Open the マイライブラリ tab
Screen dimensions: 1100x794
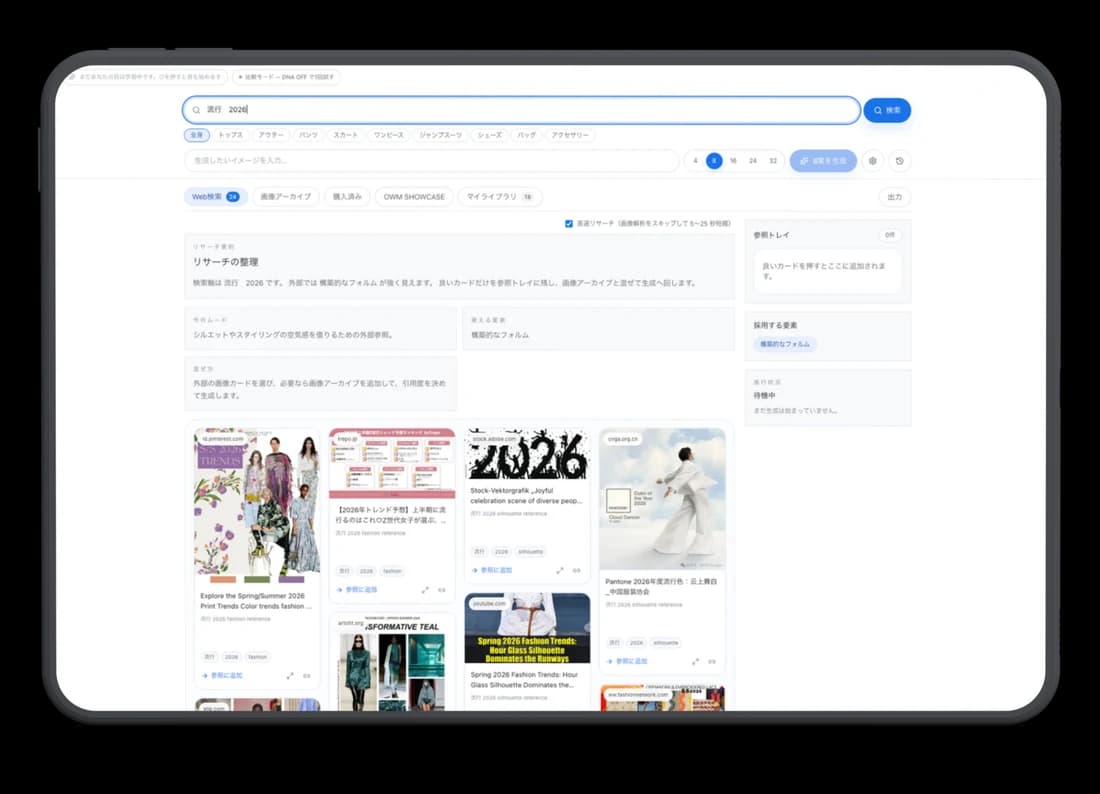(x=499, y=197)
